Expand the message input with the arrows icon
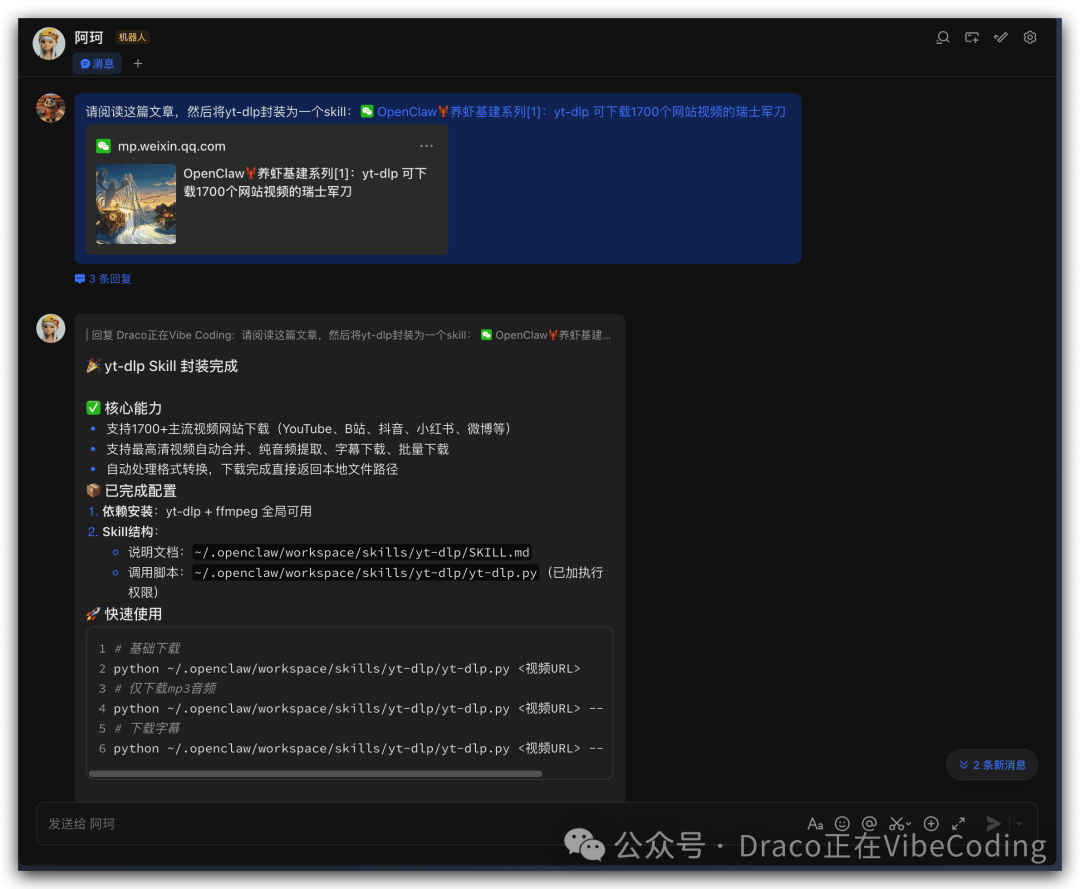 coord(958,824)
